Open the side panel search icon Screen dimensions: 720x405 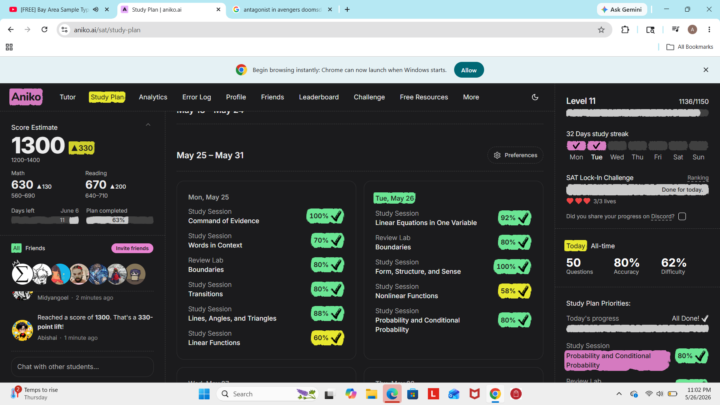[x=650, y=30]
